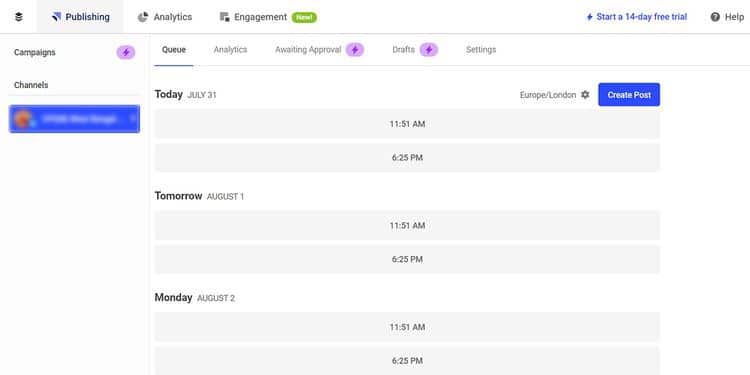Viewport: 750px width, 375px height.
Task: Click the Publishing arrow icon
Action: (56, 17)
